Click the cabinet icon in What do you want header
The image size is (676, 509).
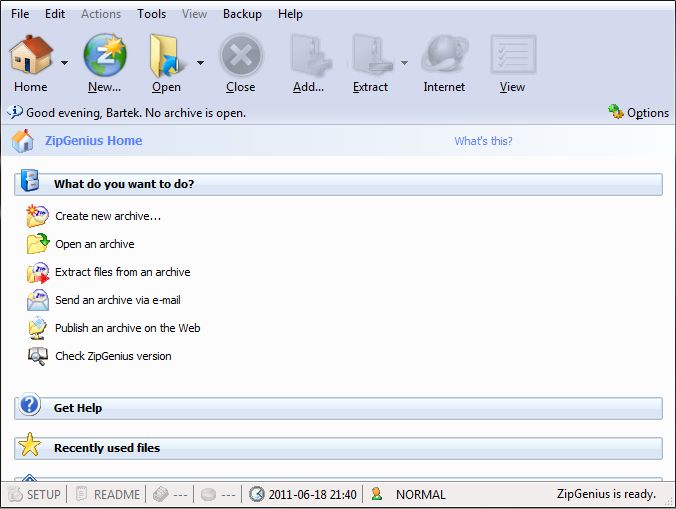[30, 180]
